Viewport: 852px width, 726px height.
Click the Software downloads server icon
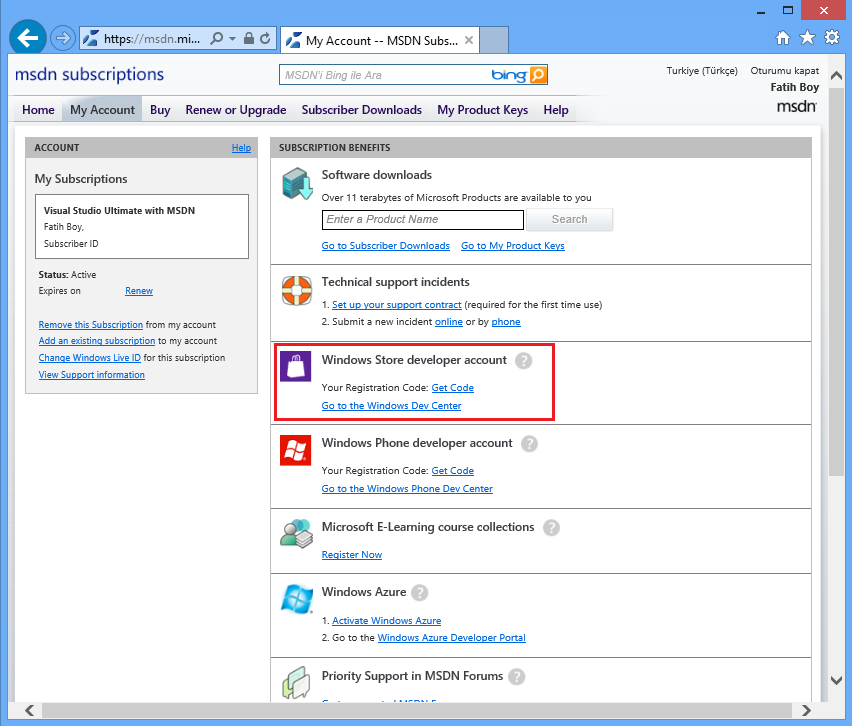point(297,183)
